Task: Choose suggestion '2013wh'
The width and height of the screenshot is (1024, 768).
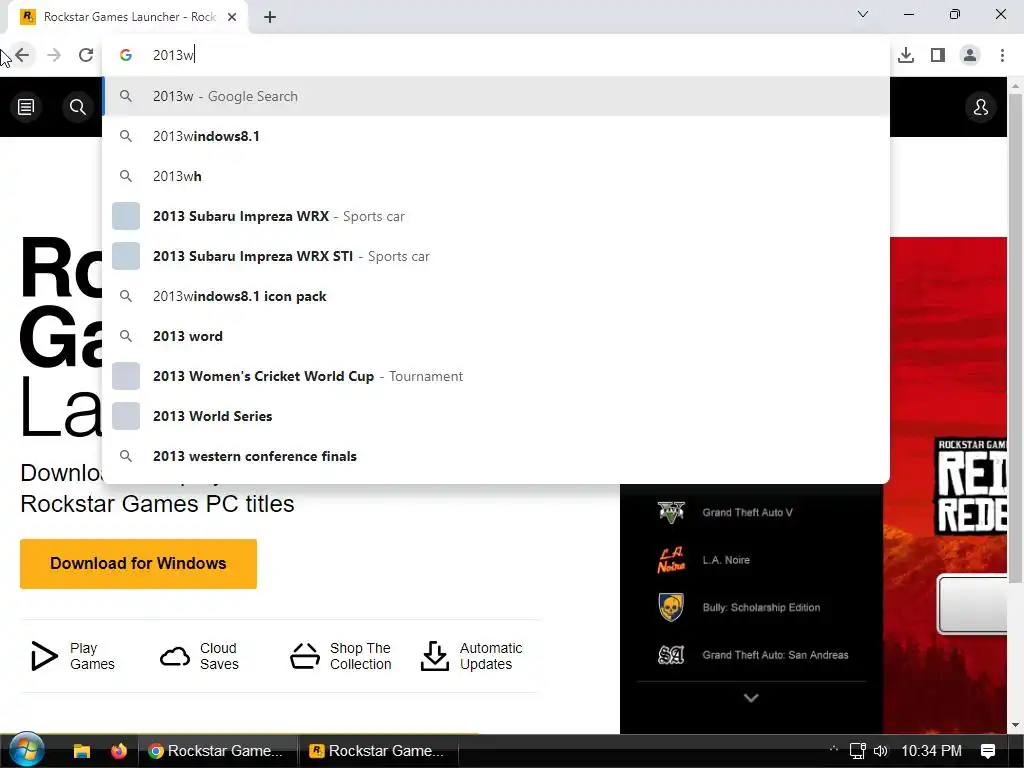Action: click(496, 176)
